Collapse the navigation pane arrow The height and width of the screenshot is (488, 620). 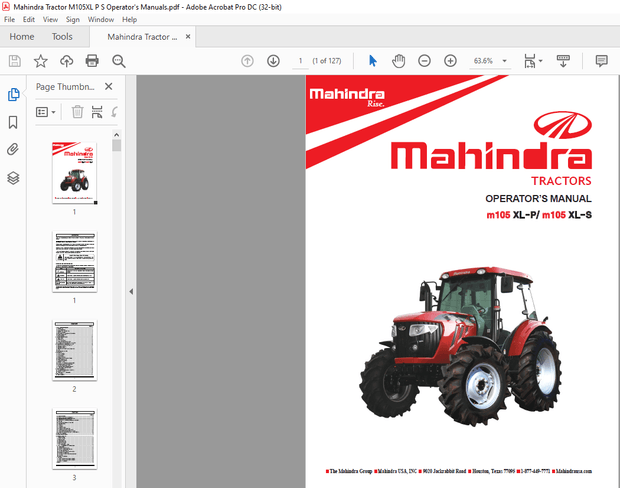tap(131, 292)
